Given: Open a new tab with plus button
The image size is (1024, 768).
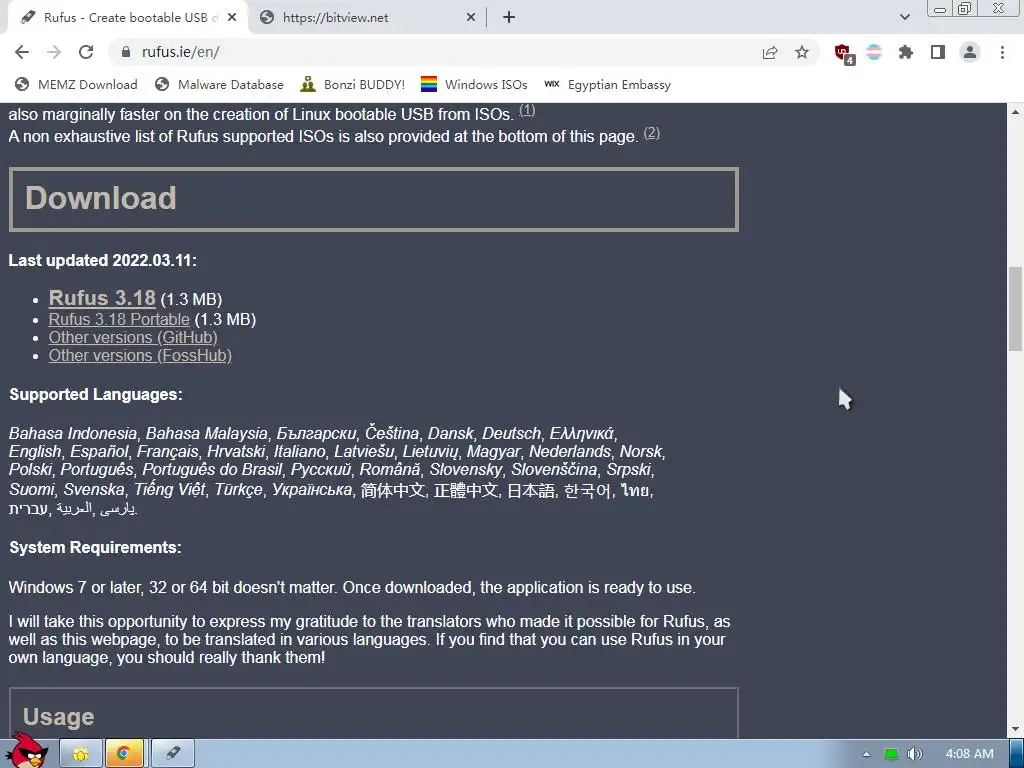Looking at the screenshot, I should tap(509, 18).
